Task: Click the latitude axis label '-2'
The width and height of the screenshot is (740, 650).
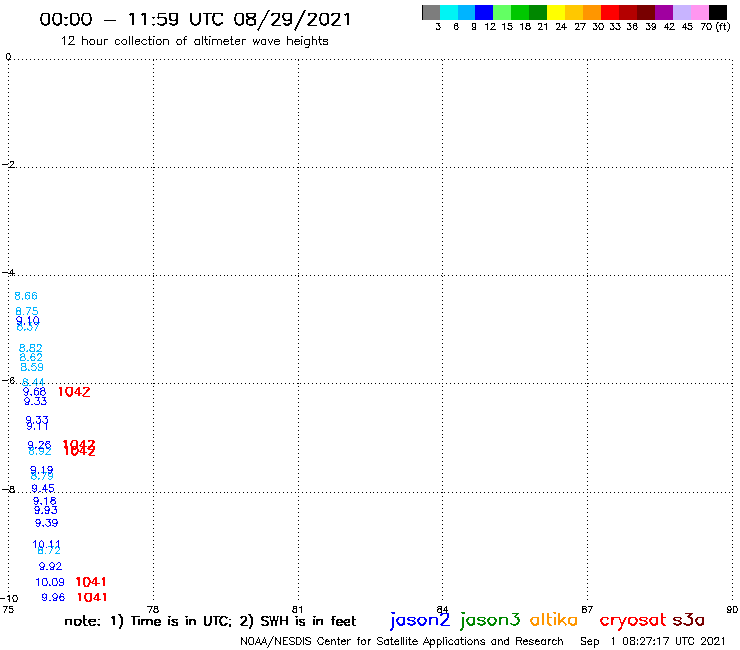Action: [x=8, y=164]
